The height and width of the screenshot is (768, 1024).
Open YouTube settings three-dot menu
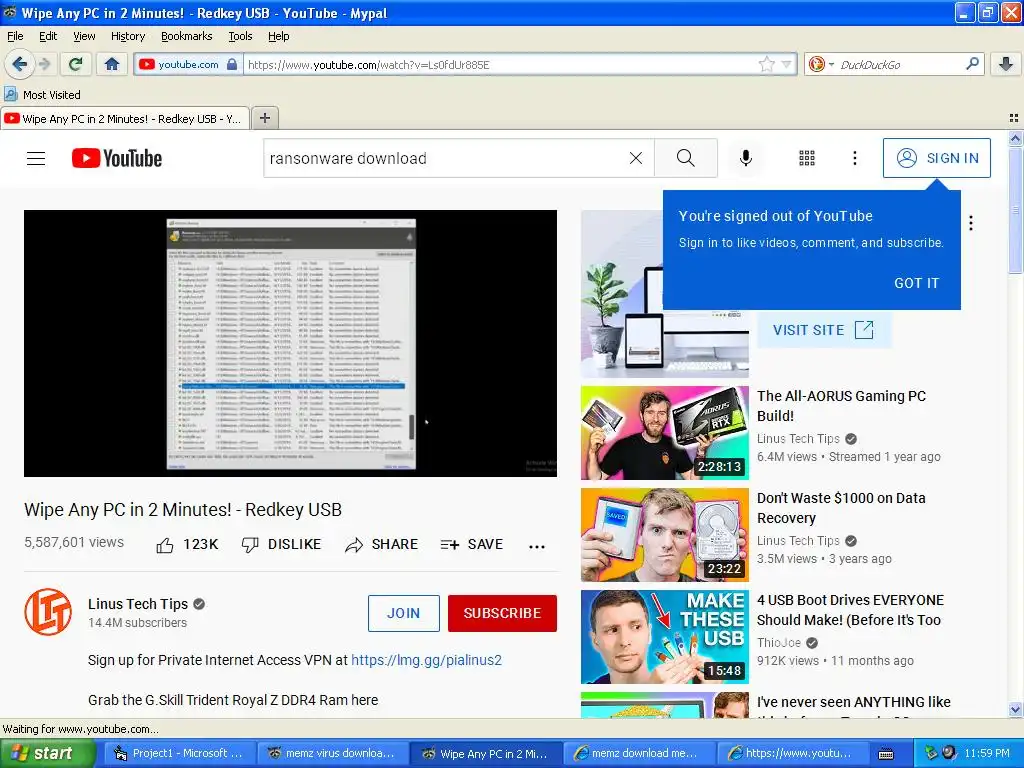click(855, 158)
